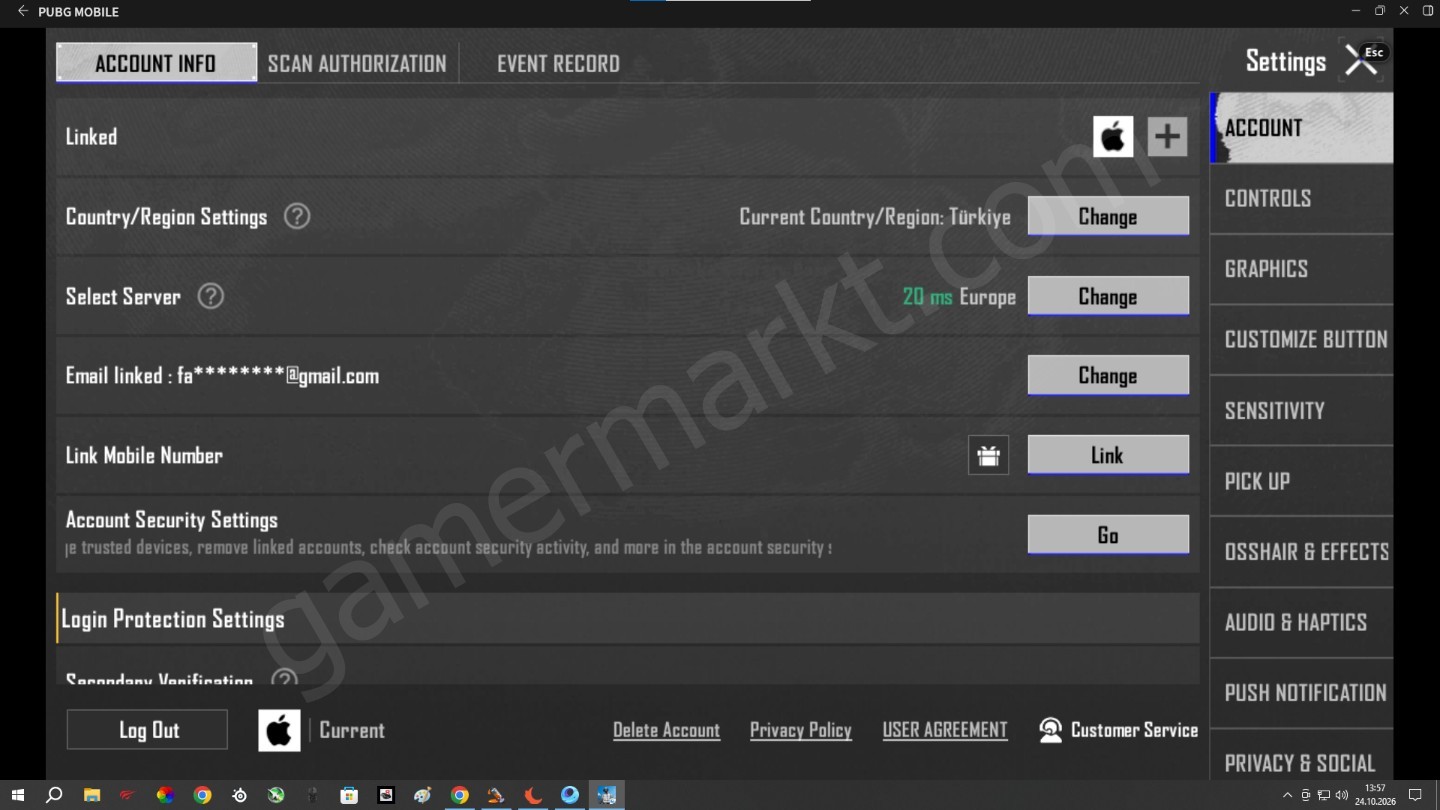The width and height of the screenshot is (1440, 810).
Task: Open File Explorer from the taskbar
Action: point(92,795)
